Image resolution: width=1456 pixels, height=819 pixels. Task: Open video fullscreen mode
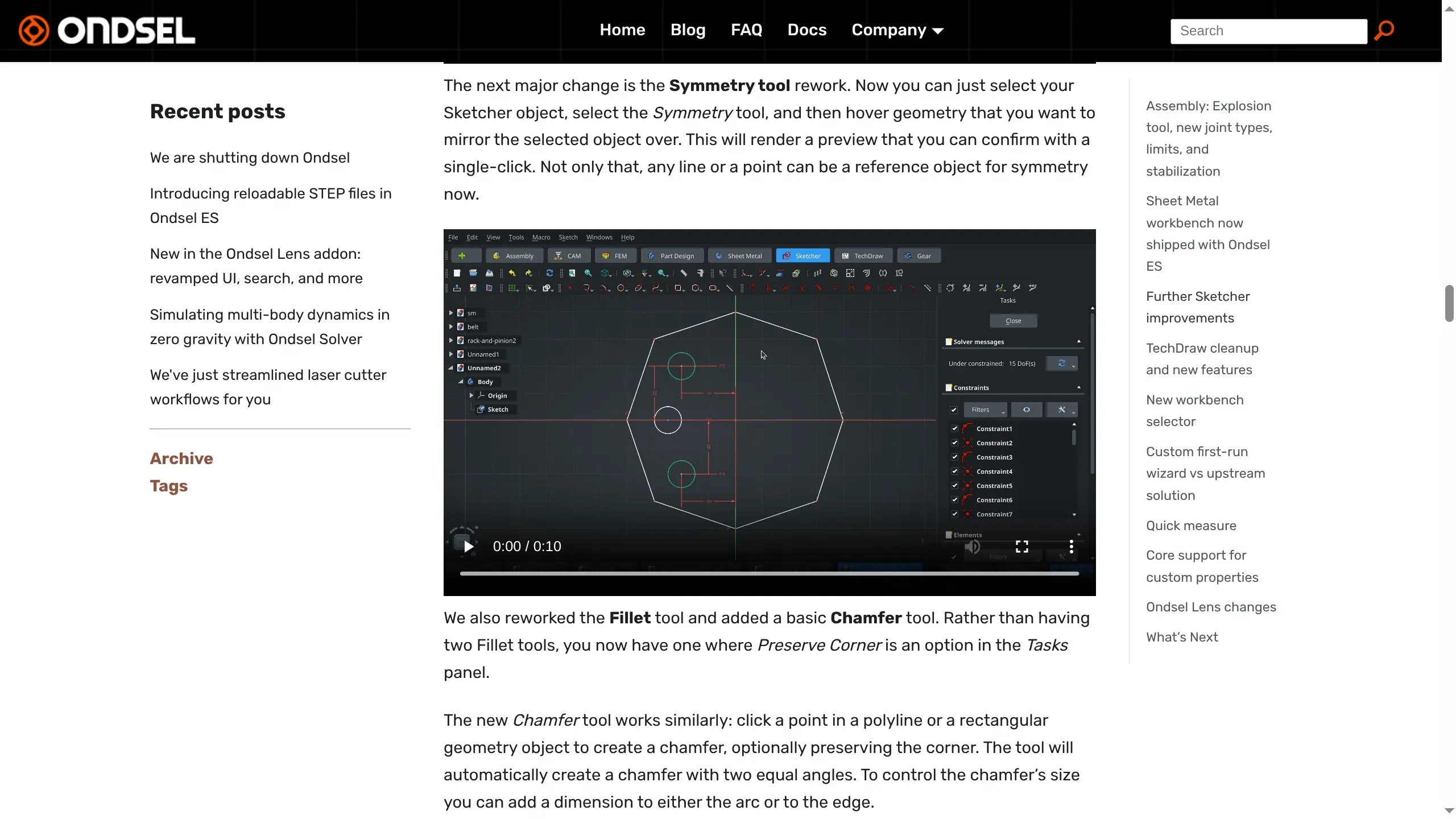pos(1022,547)
